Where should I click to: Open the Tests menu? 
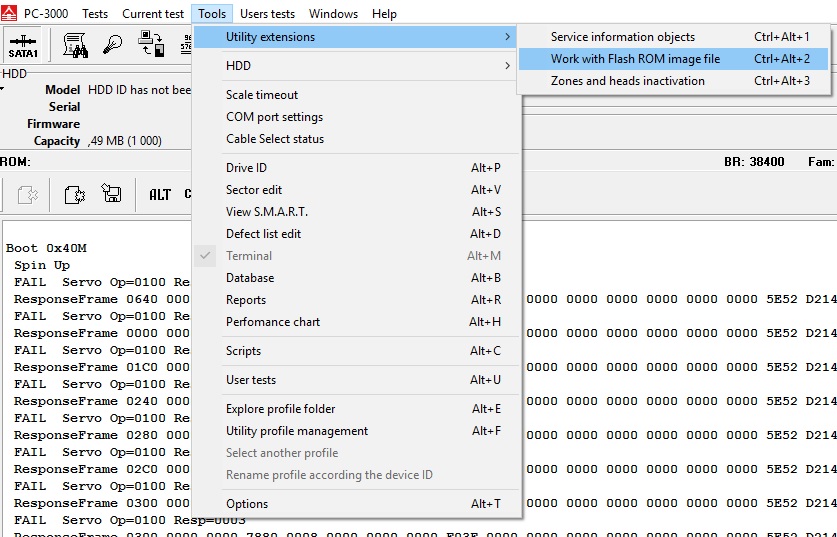[95, 14]
